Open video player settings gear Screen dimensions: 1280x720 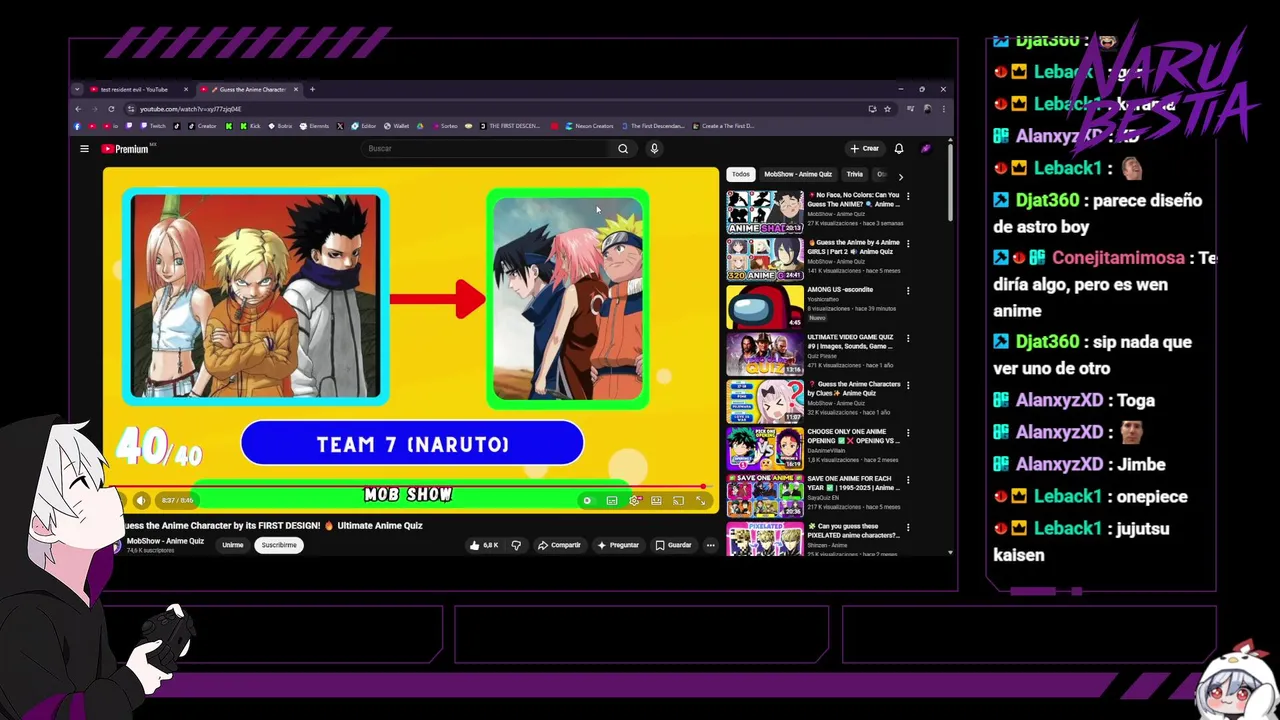click(x=634, y=500)
